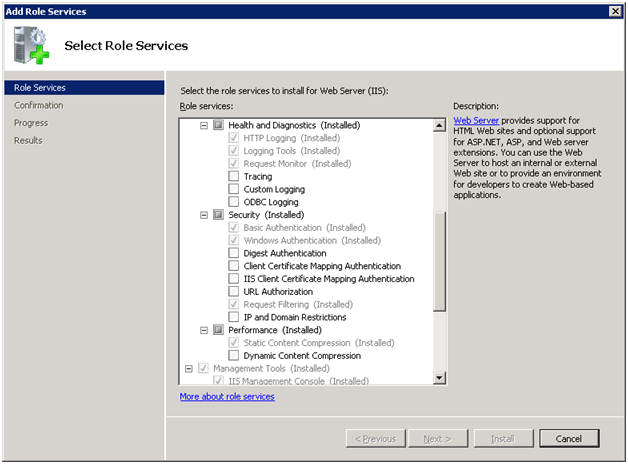Collapse the Management Tools node
628x464 pixels.
tap(189, 368)
